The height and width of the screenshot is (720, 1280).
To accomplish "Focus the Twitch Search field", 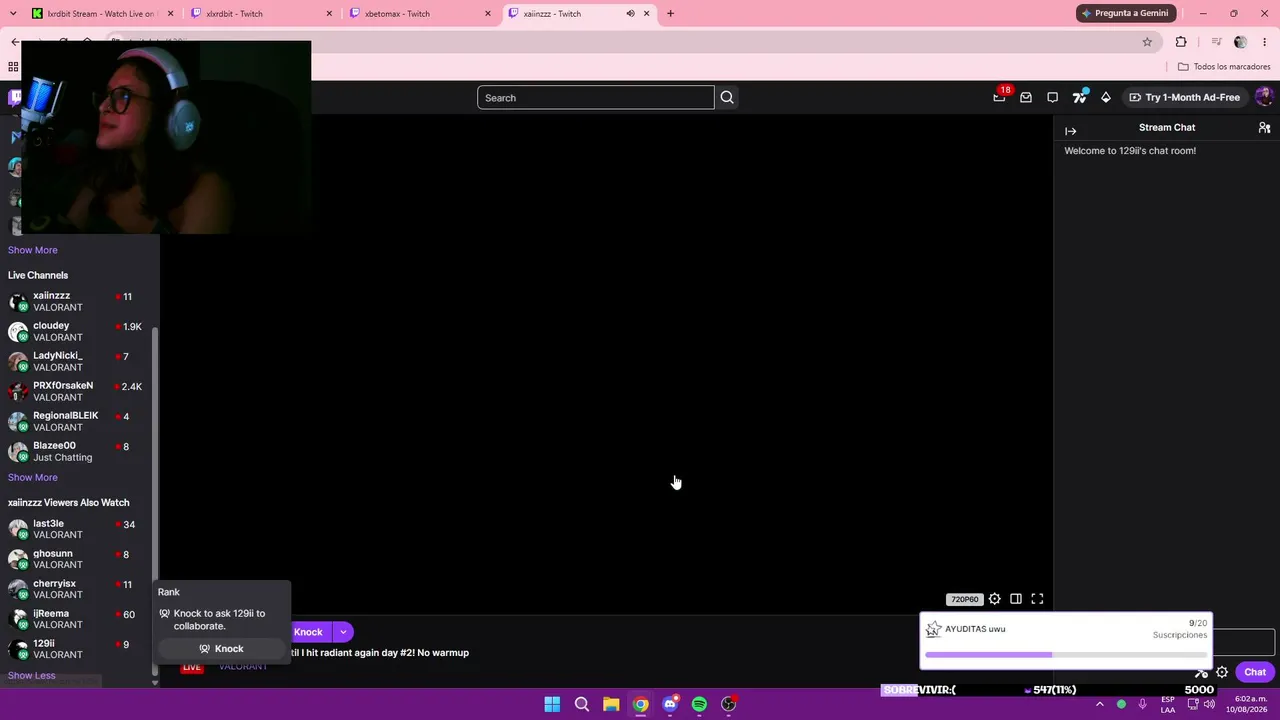I will coord(596,97).
